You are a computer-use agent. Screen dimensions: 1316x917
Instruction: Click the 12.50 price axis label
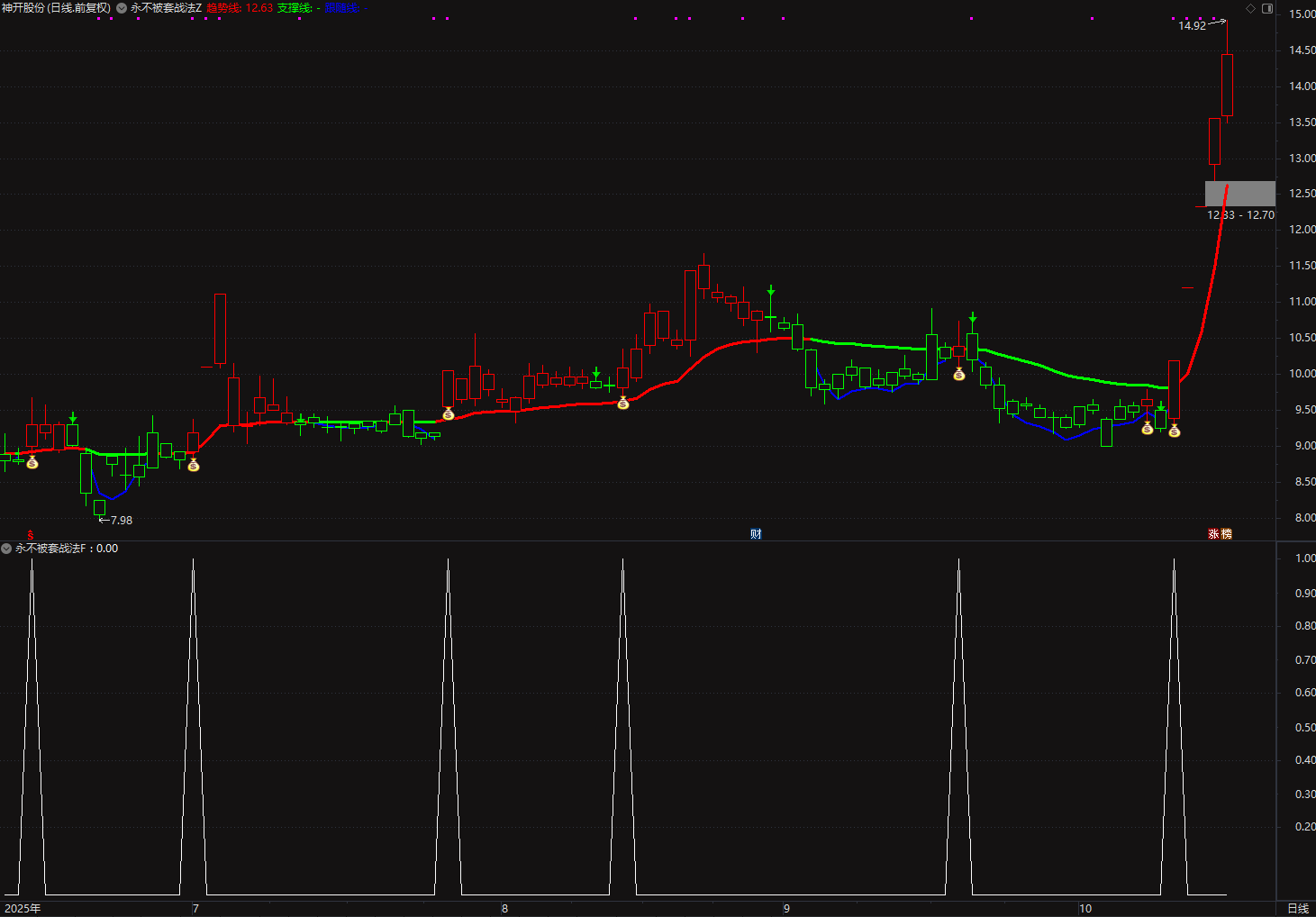[x=1302, y=194]
